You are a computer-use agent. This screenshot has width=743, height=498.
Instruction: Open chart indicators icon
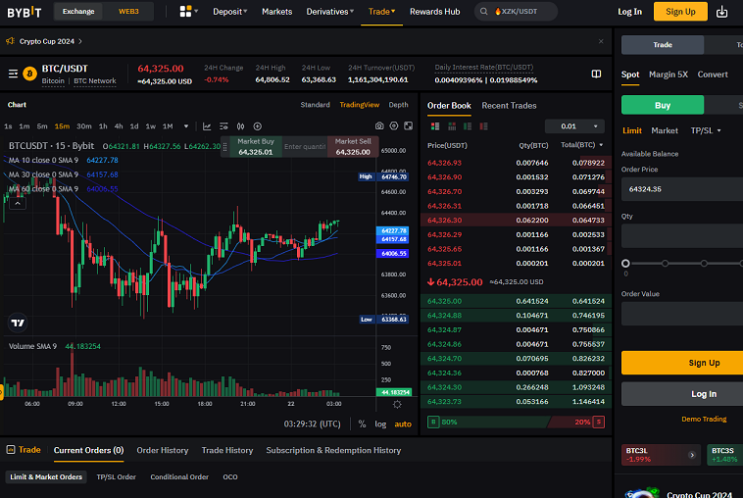coord(207,127)
